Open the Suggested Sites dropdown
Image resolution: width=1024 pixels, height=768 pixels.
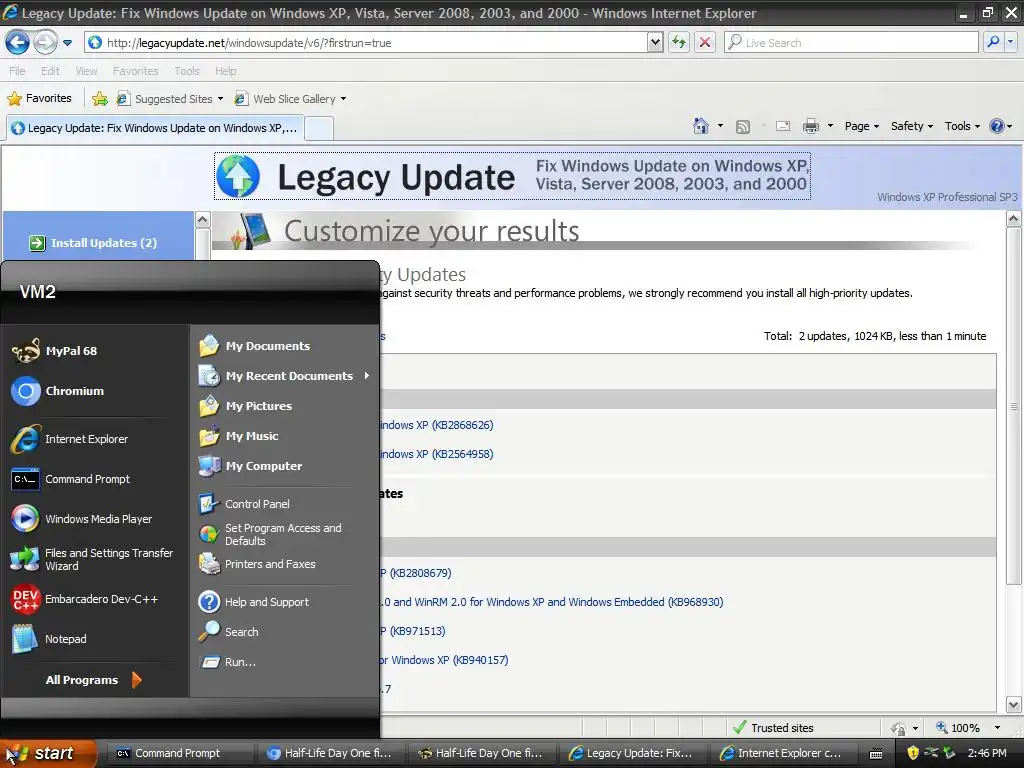pos(220,99)
